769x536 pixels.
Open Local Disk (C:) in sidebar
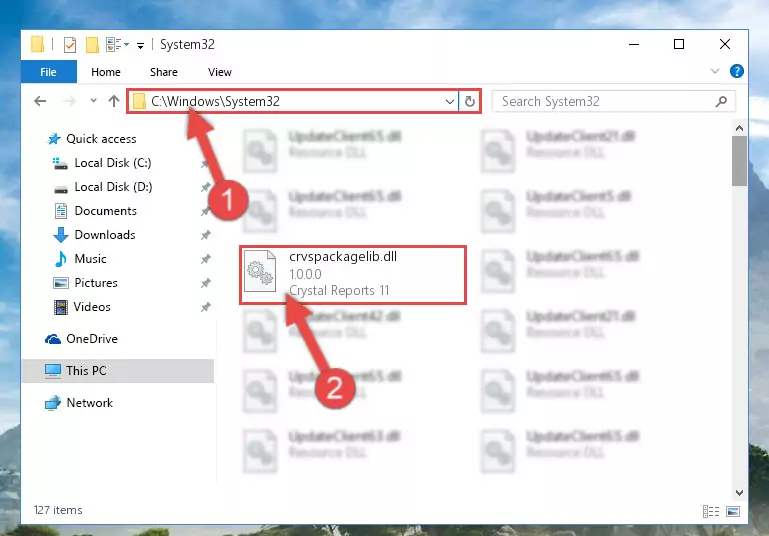click(113, 163)
